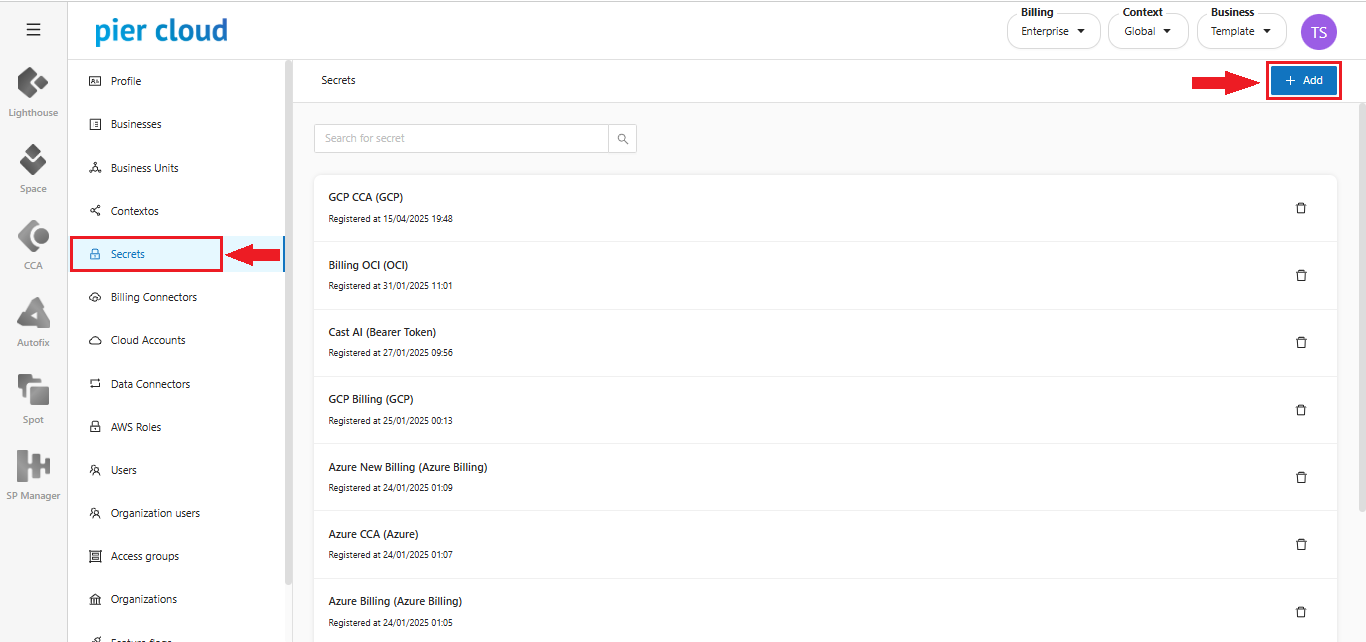Open Cloud Accounts from sidebar
The image size is (1366, 642).
(148, 340)
